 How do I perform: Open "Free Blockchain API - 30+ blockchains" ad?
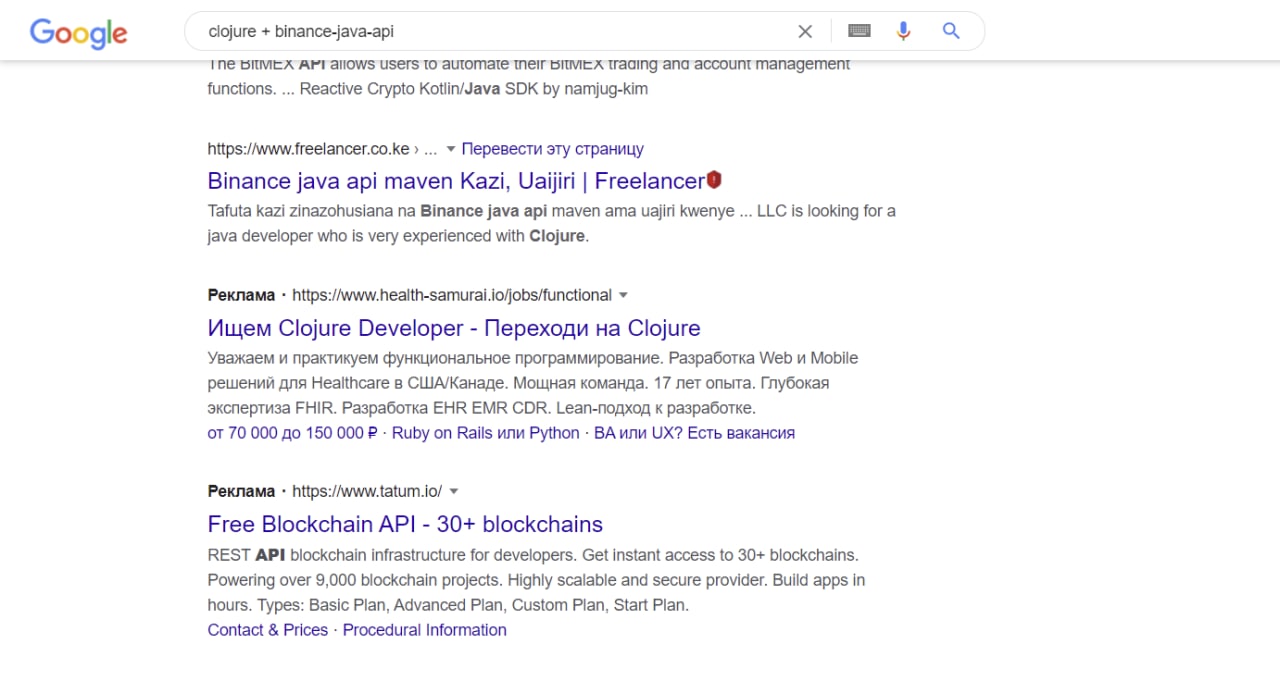405,524
